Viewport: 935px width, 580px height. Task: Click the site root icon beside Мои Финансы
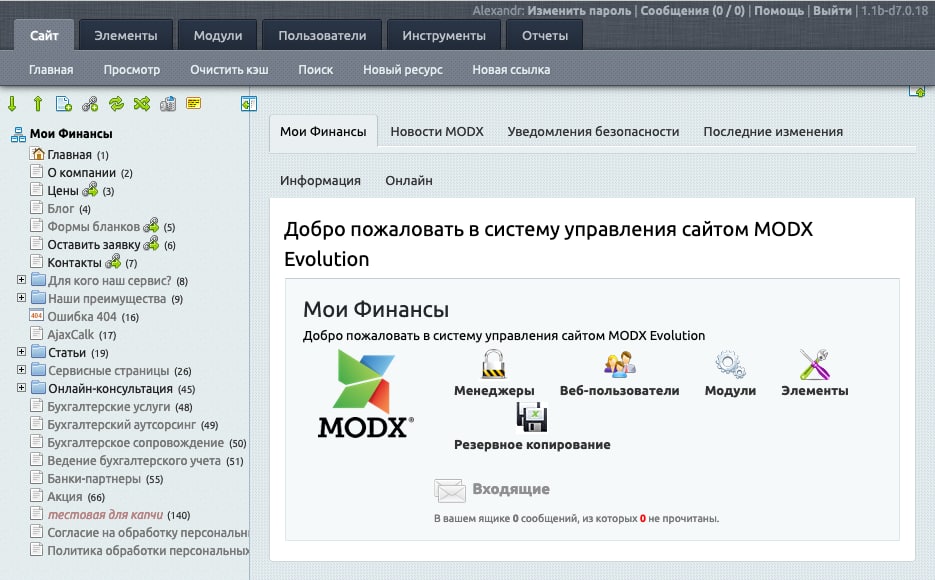tap(18, 134)
